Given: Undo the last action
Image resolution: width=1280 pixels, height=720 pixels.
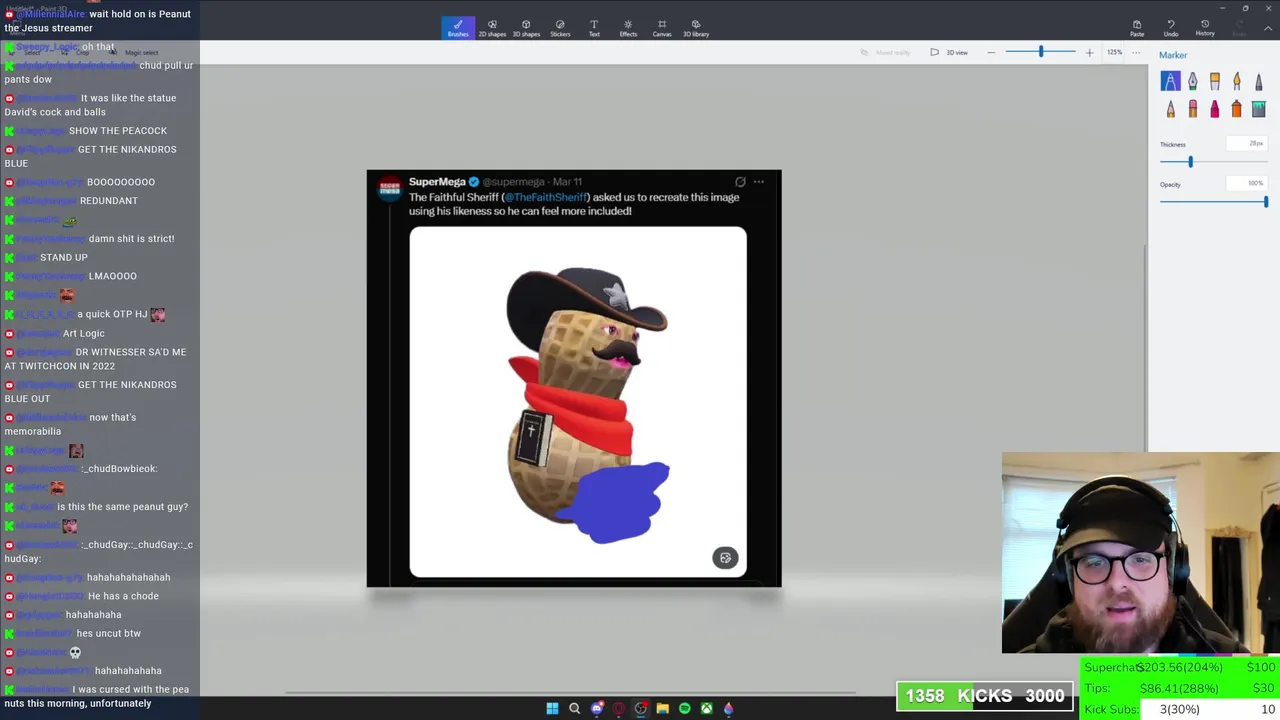Looking at the screenshot, I should click(1171, 28).
